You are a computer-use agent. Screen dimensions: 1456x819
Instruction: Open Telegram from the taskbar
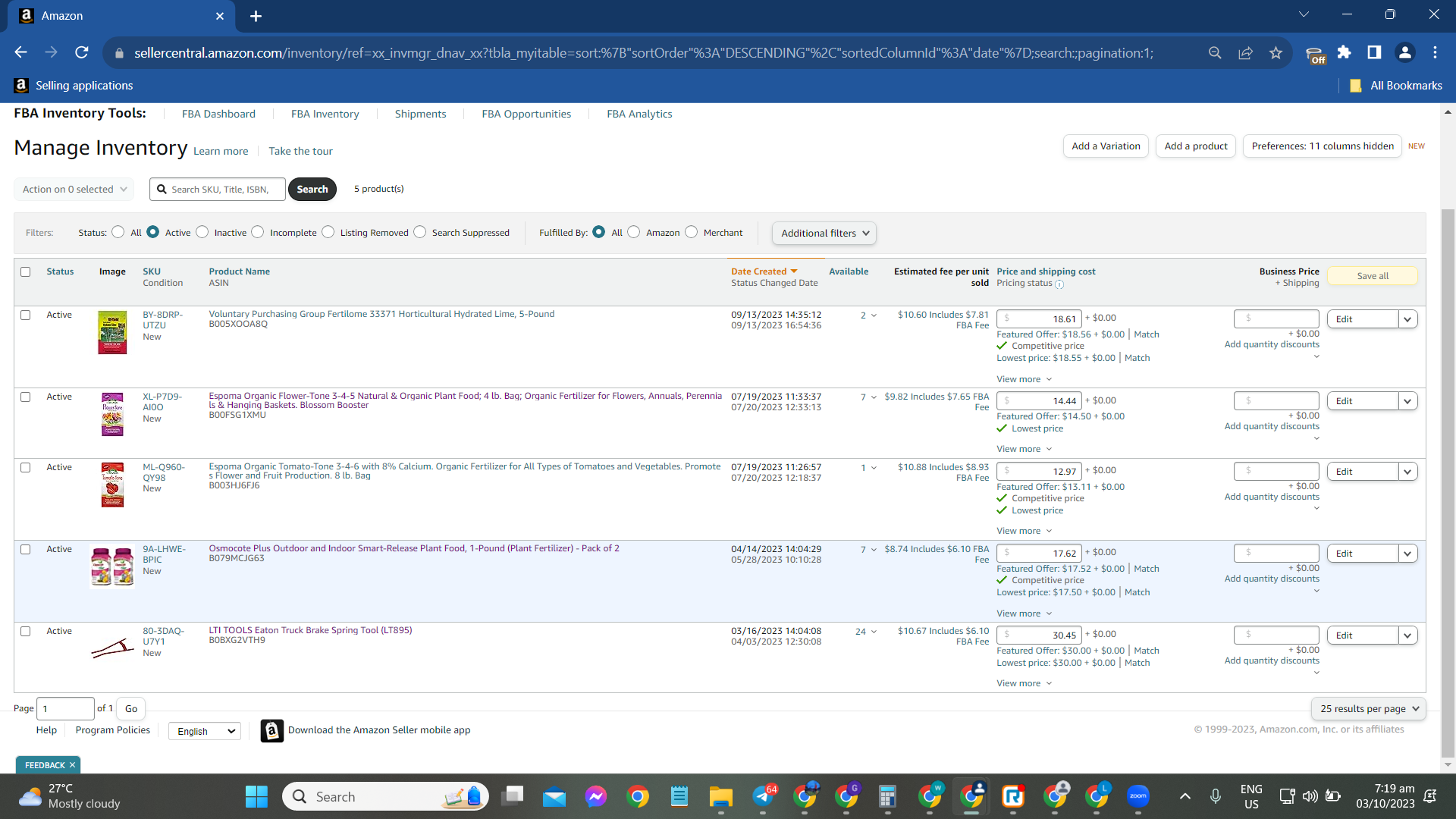[764, 796]
